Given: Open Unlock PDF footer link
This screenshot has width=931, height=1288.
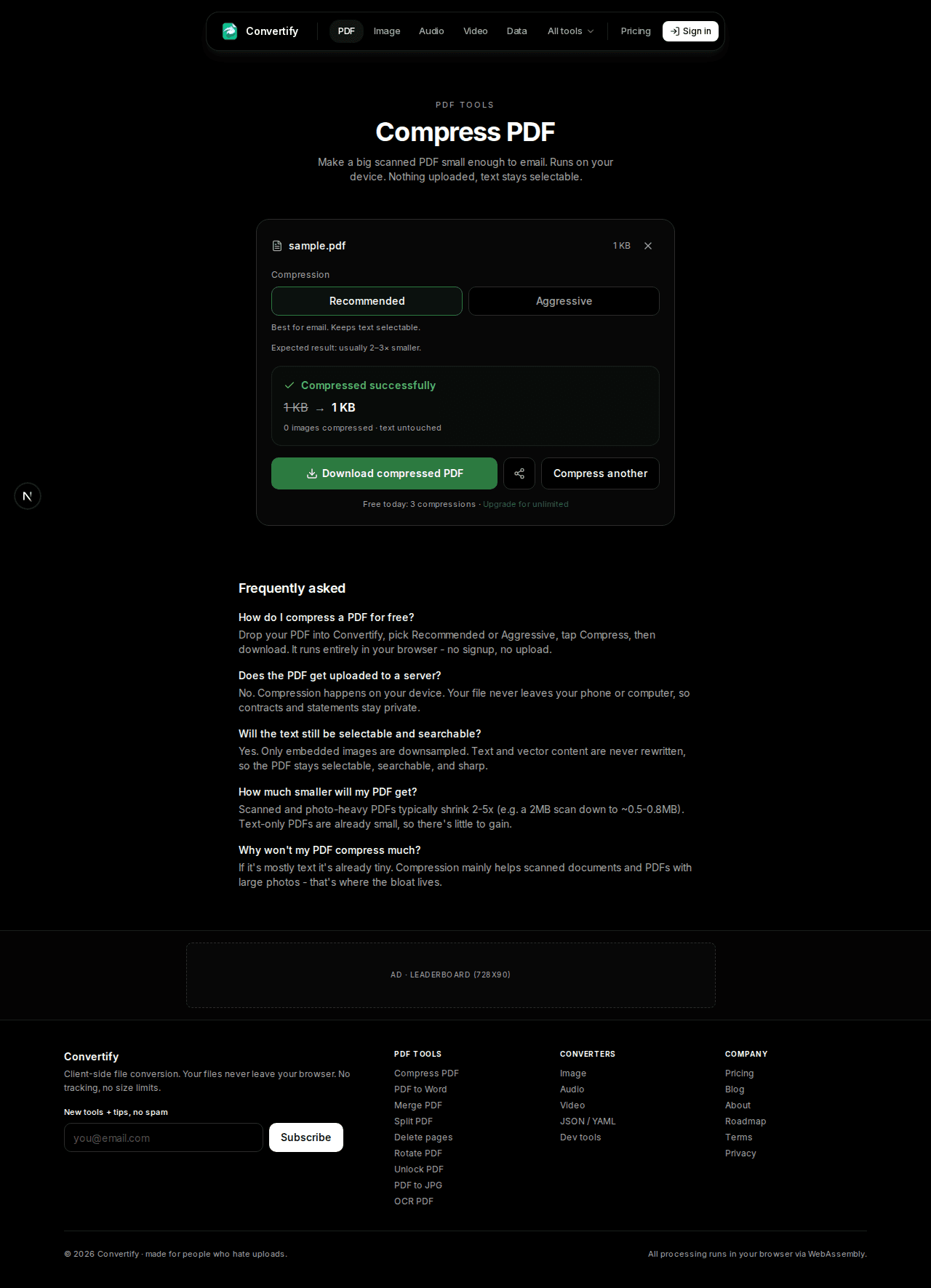Looking at the screenshot, I should click(x=419, y=1169).
